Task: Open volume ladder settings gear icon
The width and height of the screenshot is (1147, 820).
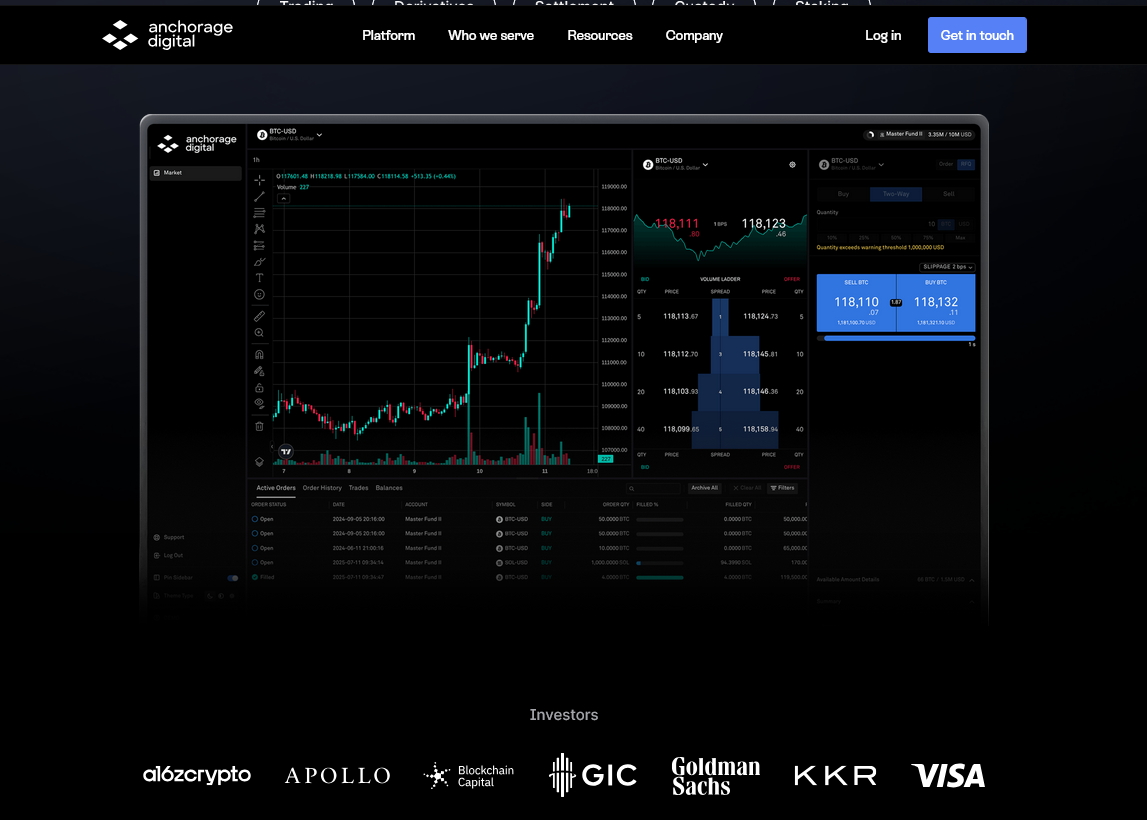Action: coord(792,165)
